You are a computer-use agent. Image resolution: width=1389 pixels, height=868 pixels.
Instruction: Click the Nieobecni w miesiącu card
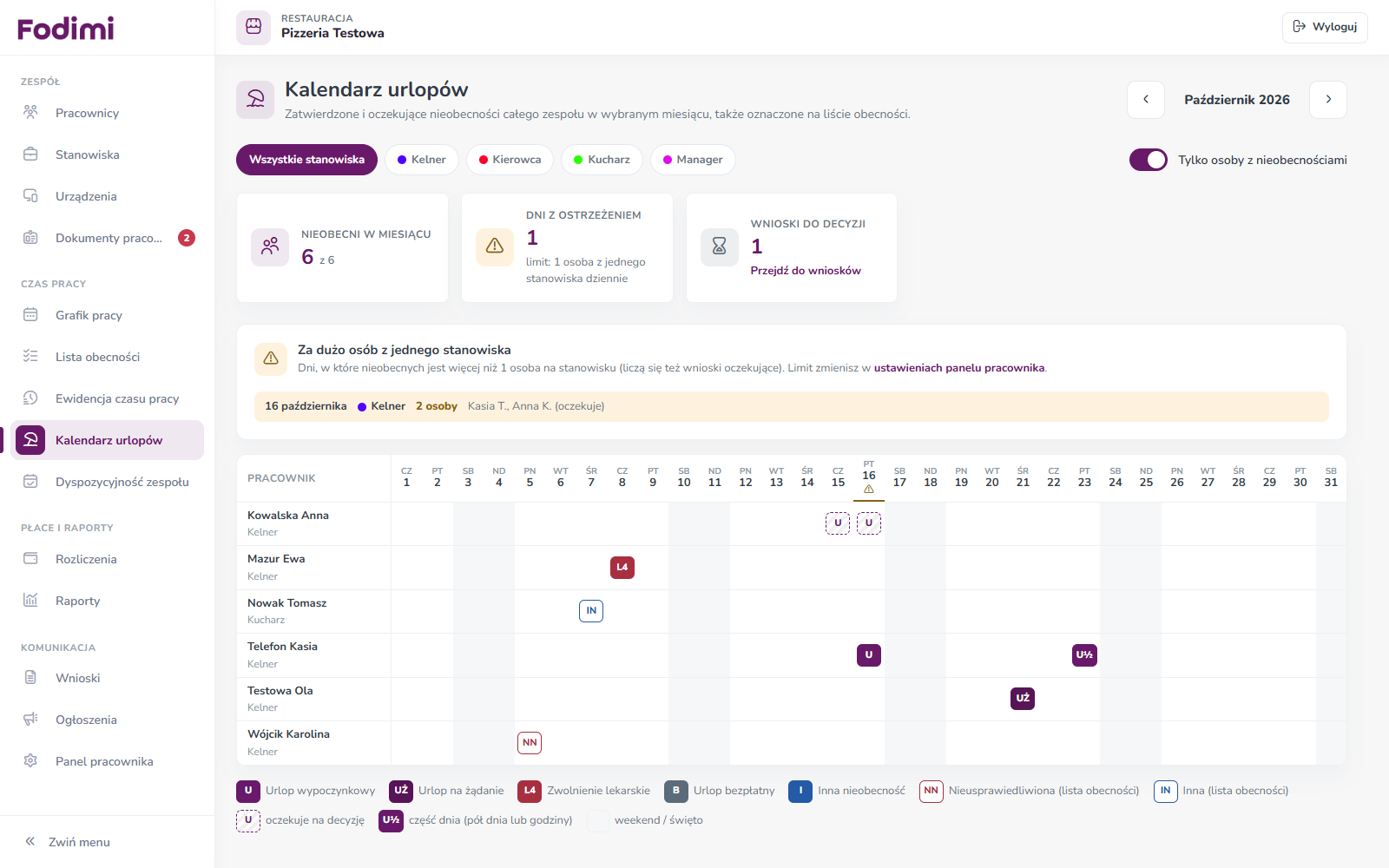(x=342, y=247)
